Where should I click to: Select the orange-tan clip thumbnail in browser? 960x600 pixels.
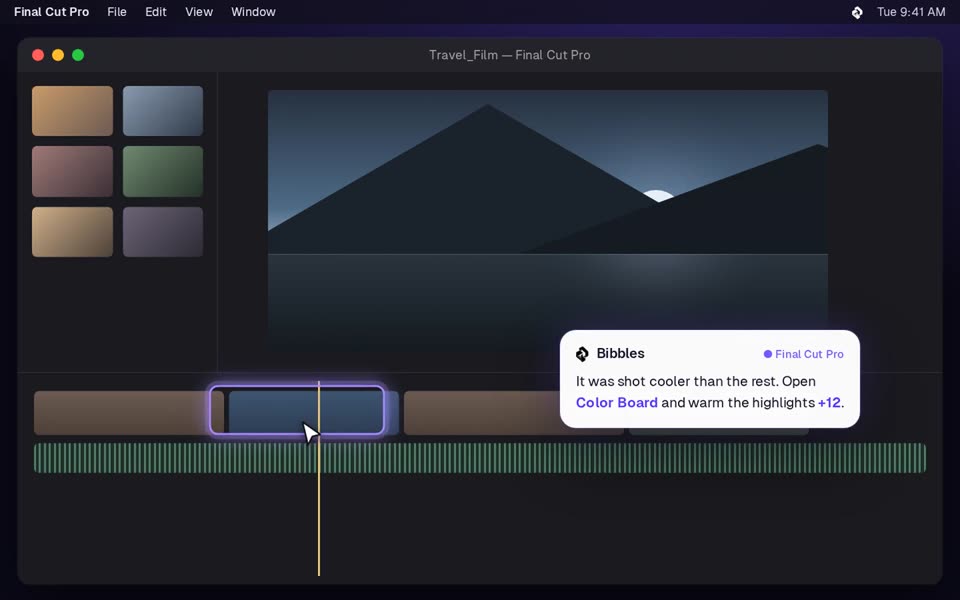72,111
